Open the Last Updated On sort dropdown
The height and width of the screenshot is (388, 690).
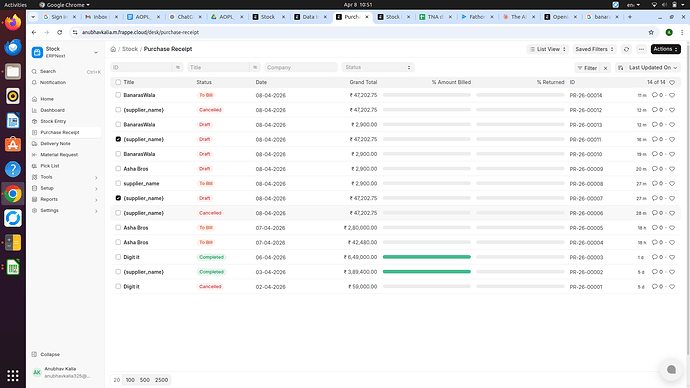[653, 68]
